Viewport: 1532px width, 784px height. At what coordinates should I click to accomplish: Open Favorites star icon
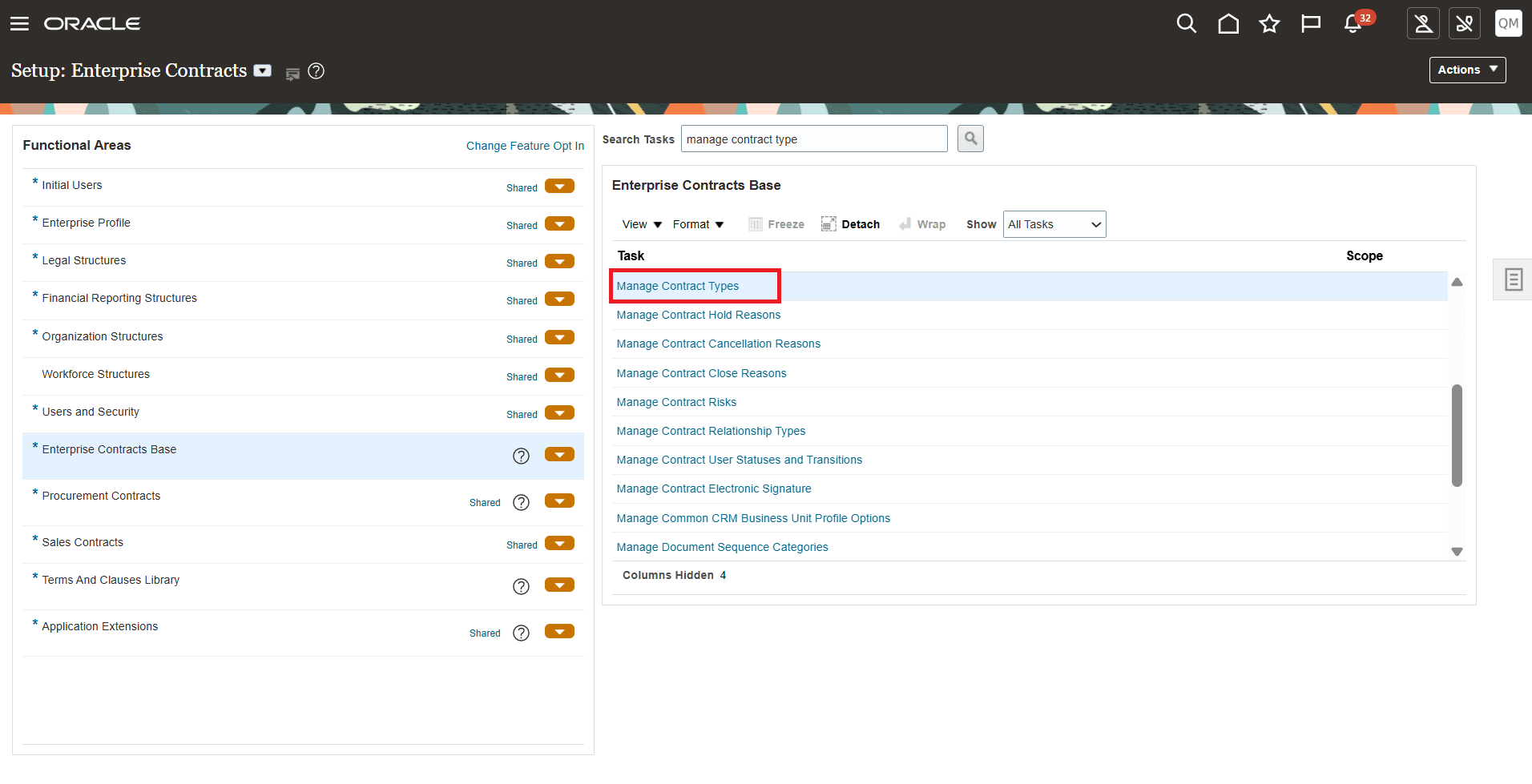coord(1269,24)
